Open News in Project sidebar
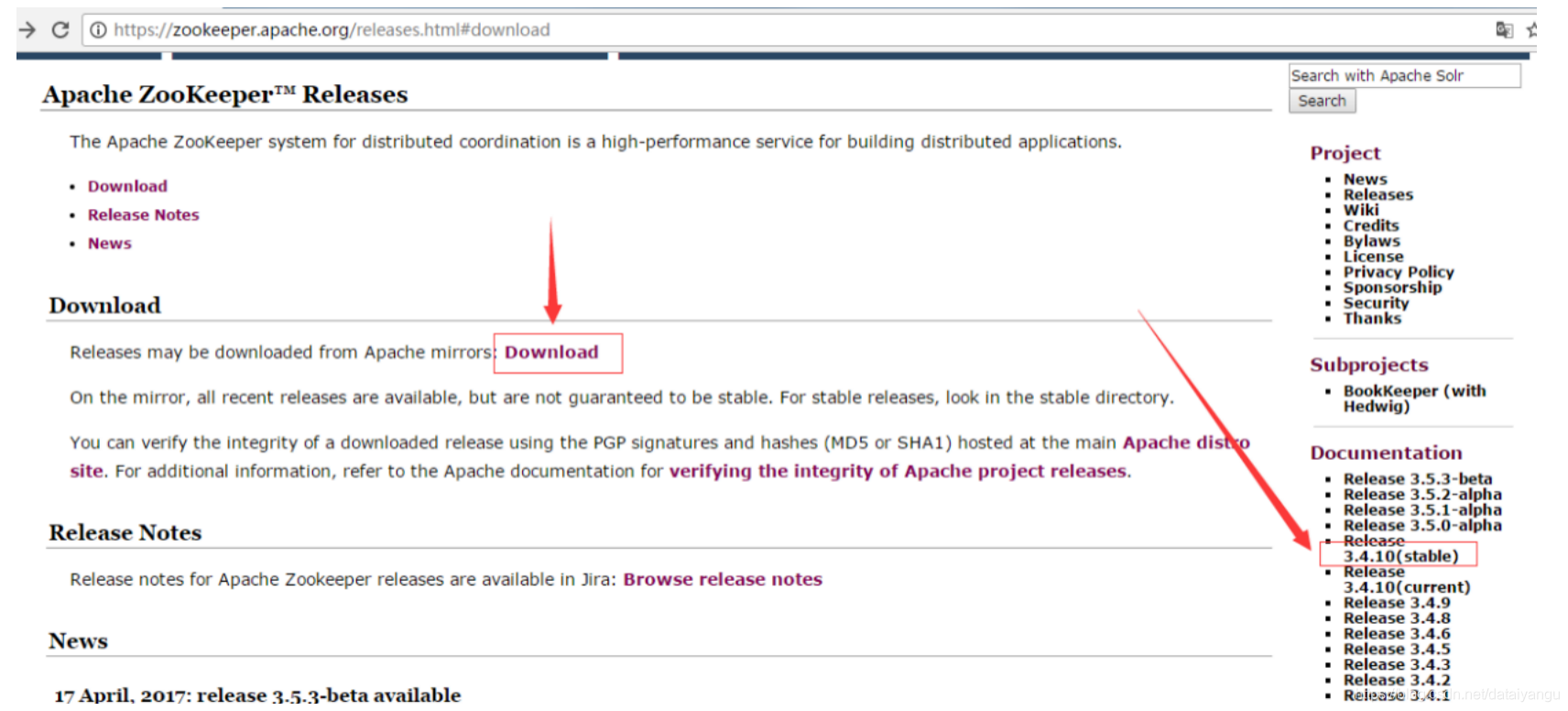 click(x=1365, y=180)
